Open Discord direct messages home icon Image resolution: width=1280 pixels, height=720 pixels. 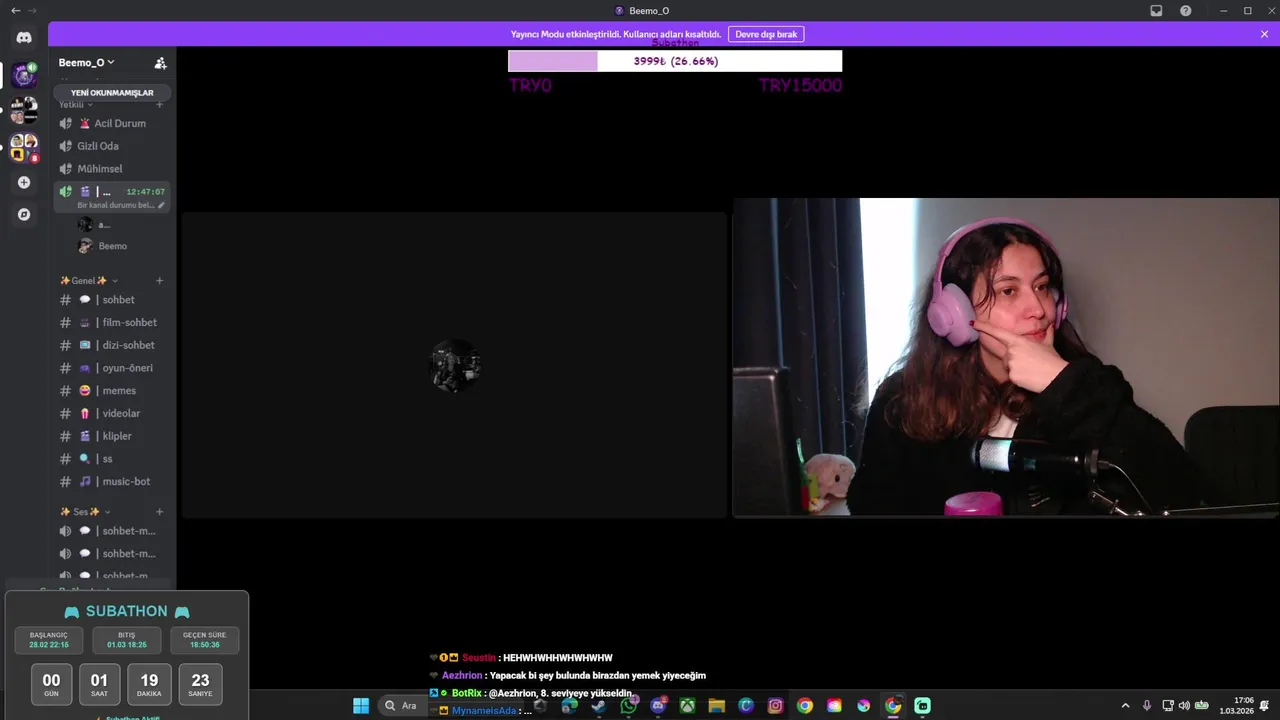pos(24,37)
